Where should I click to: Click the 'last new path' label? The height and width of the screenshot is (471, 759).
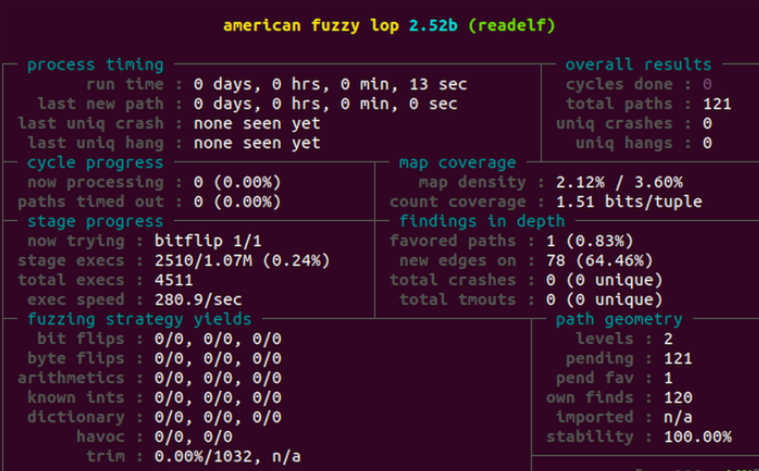pyautogui.click(x=101, y=104)
